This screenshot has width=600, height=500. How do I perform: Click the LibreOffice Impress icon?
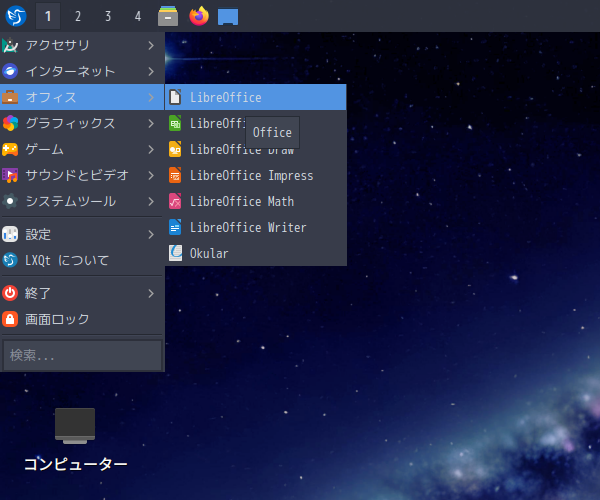[175, 175]
